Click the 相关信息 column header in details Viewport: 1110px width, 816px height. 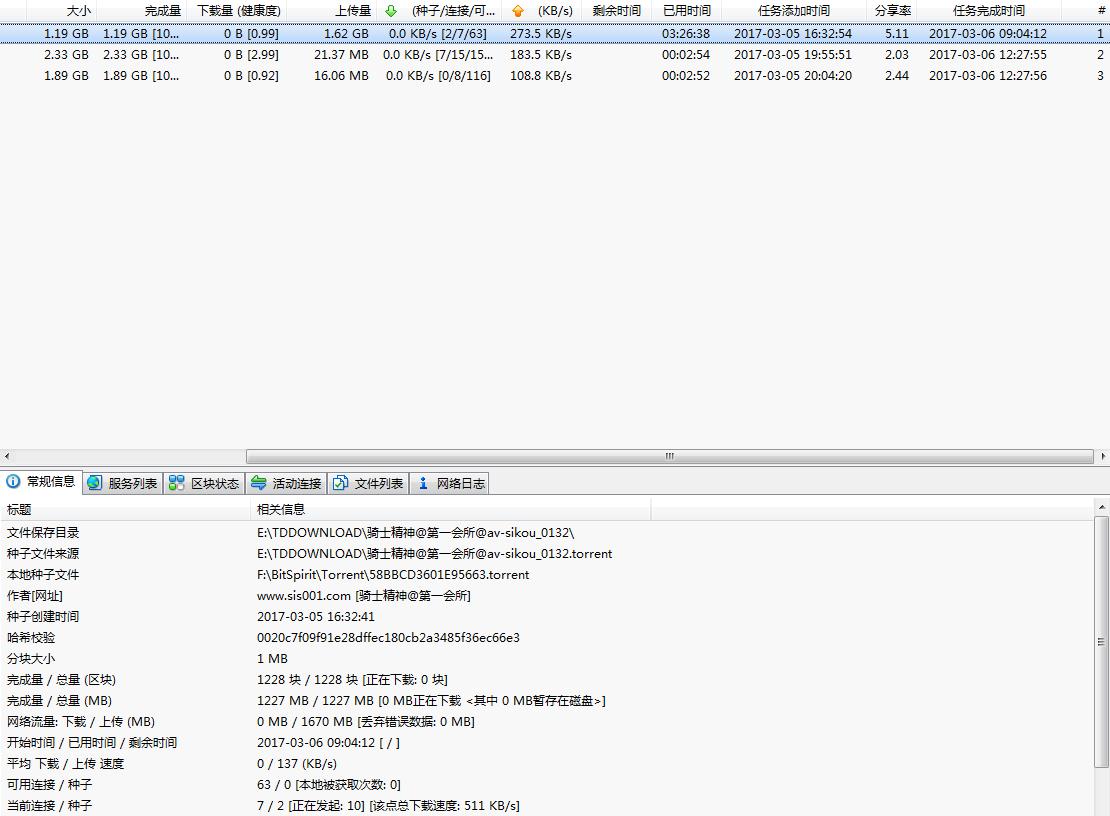pyautogui.click(x=281, y=510)
